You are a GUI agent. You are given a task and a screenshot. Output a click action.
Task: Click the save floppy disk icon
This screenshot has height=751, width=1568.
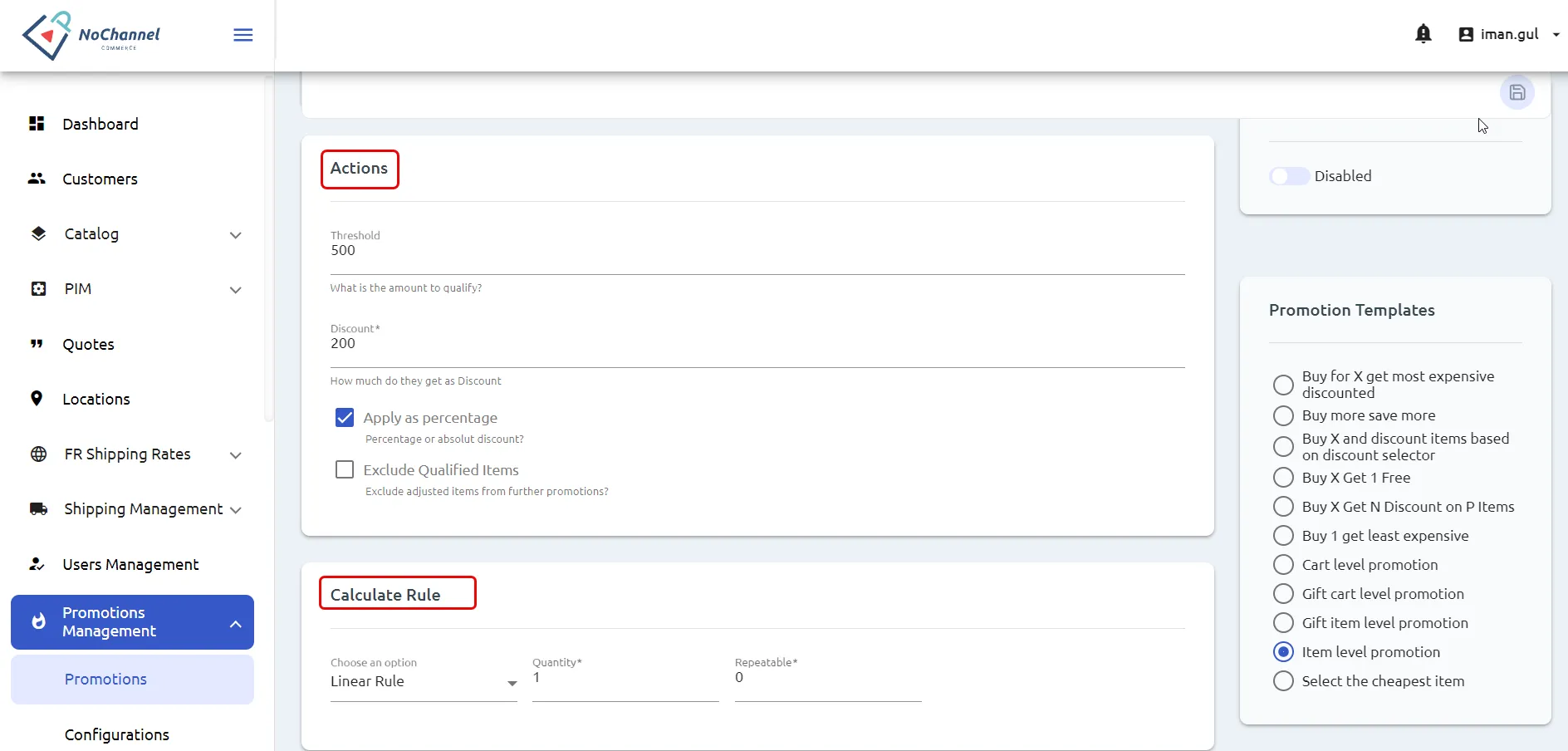(1517, 92)
